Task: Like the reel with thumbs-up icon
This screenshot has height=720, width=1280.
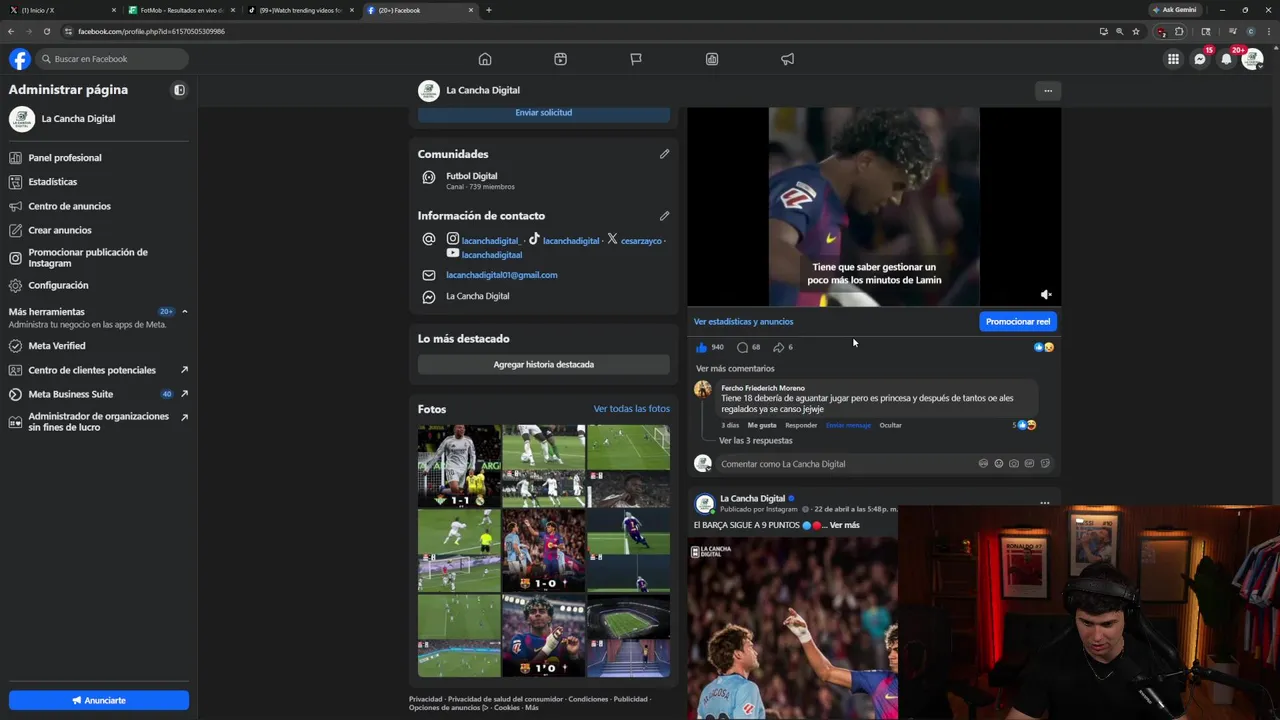Action: 701,347
